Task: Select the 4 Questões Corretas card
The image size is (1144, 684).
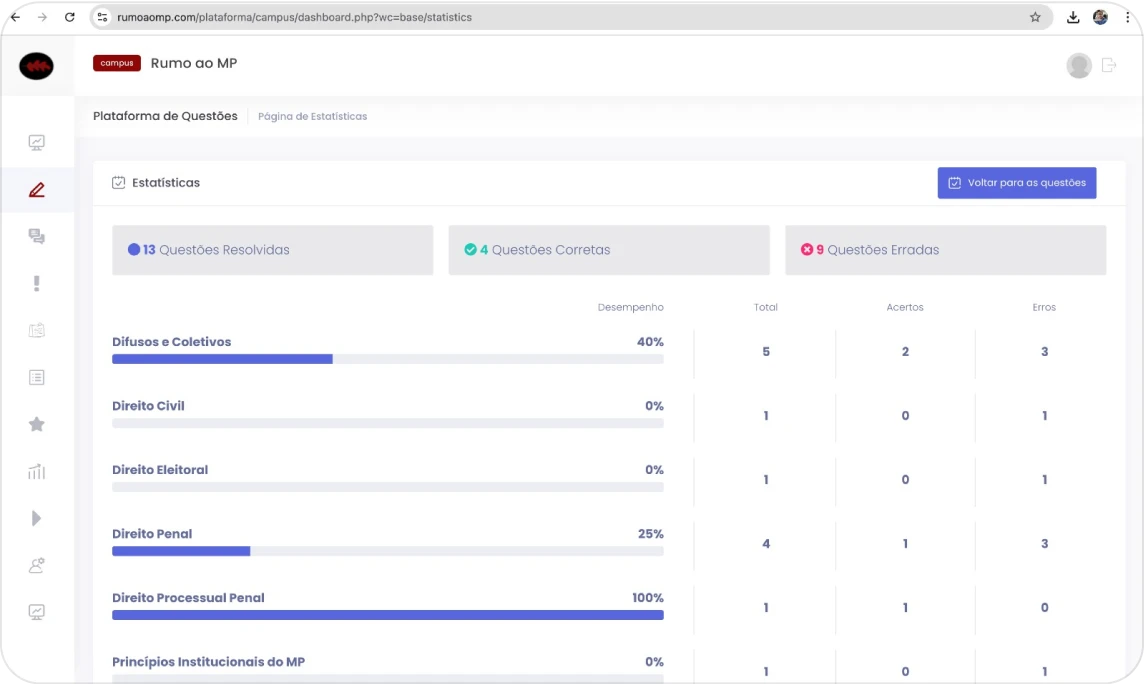Action: tap(608, 250)
